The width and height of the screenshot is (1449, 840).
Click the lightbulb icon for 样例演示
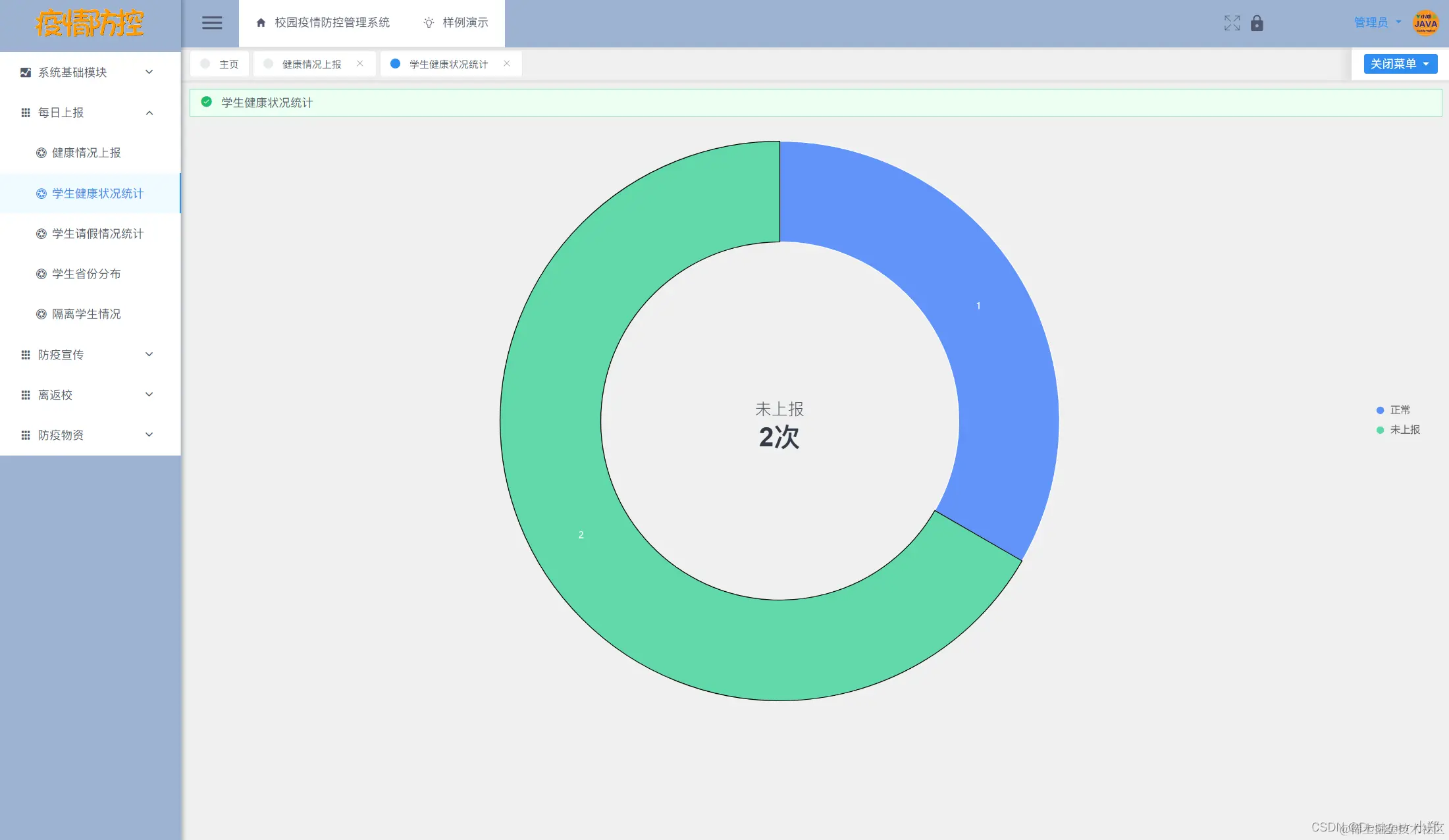point(429,23)
